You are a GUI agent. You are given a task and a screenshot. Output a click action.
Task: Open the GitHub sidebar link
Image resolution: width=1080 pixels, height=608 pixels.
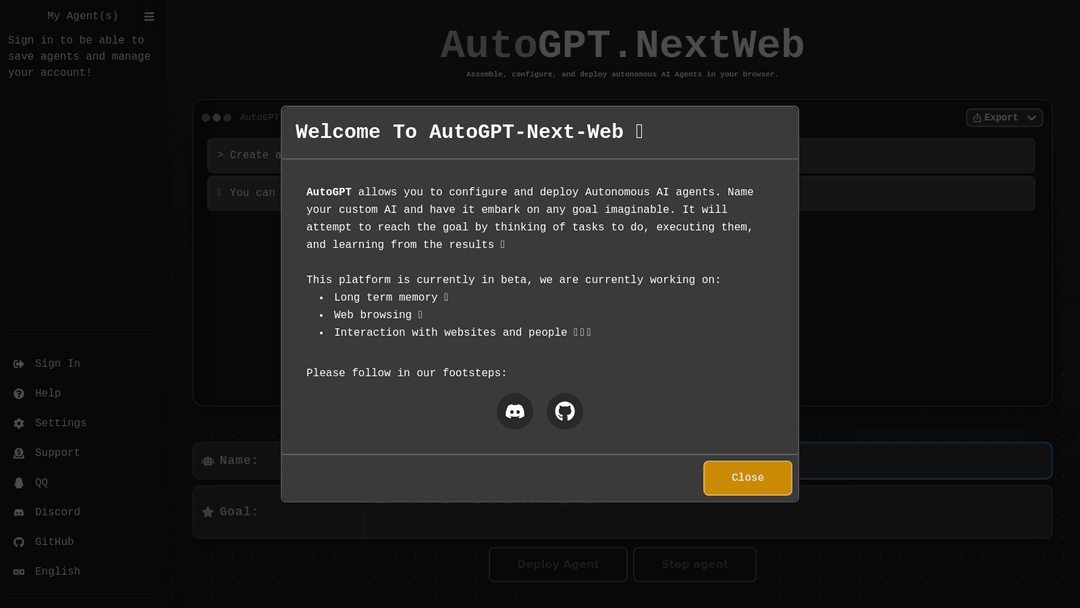[x=82, y=542]
